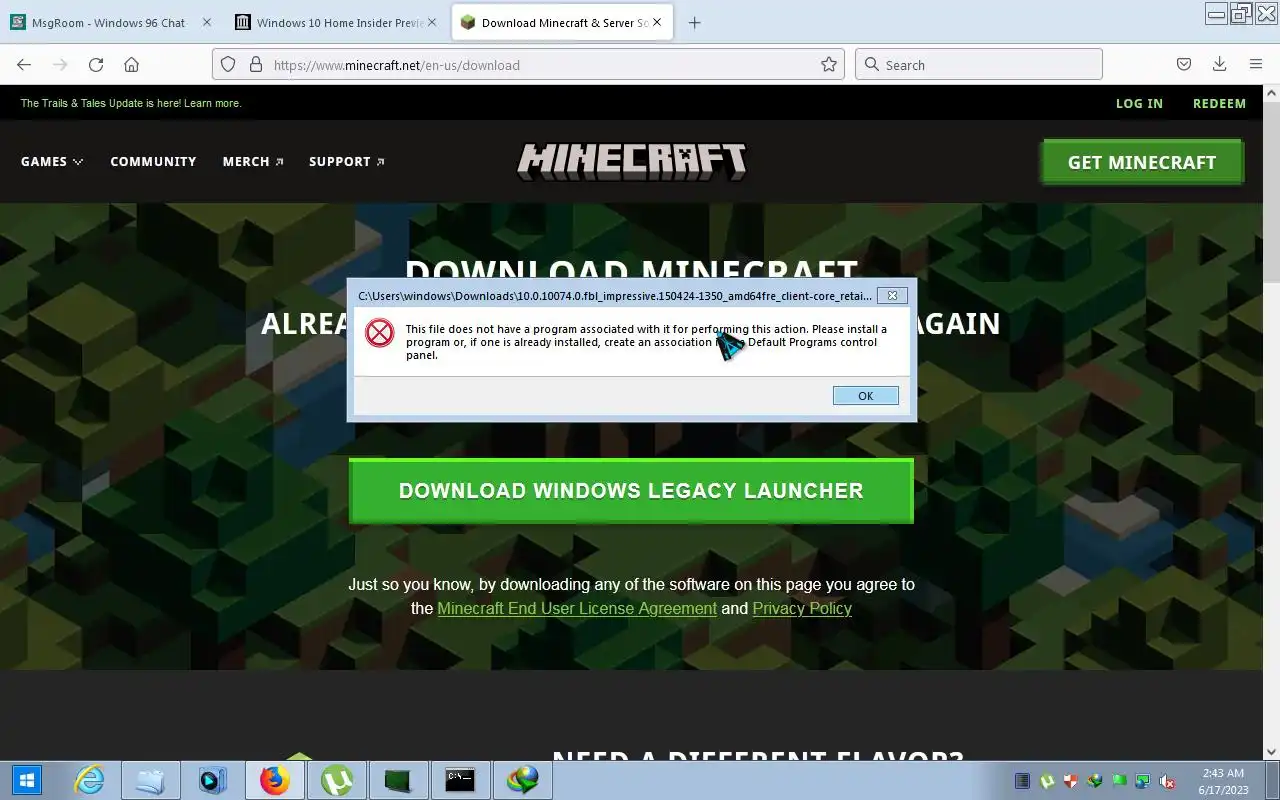Click the uTorrent system tray icon
The width and height of the screenshot is (1280, 800).
[1047, 781]
